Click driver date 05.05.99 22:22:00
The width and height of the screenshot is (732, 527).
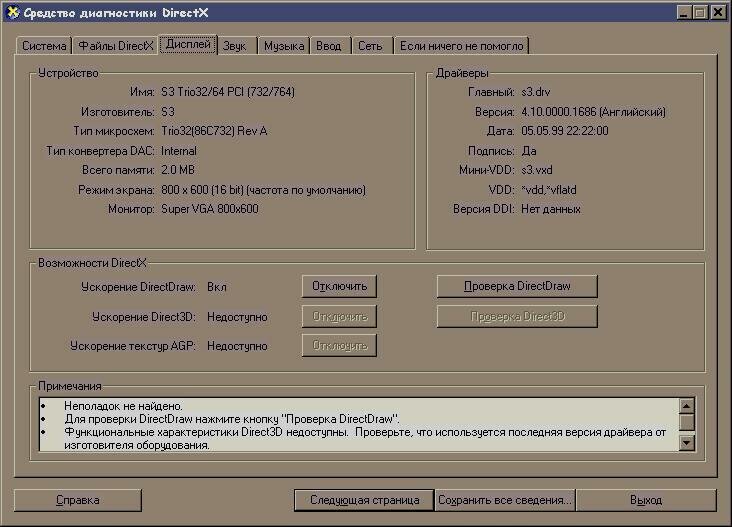565,131
